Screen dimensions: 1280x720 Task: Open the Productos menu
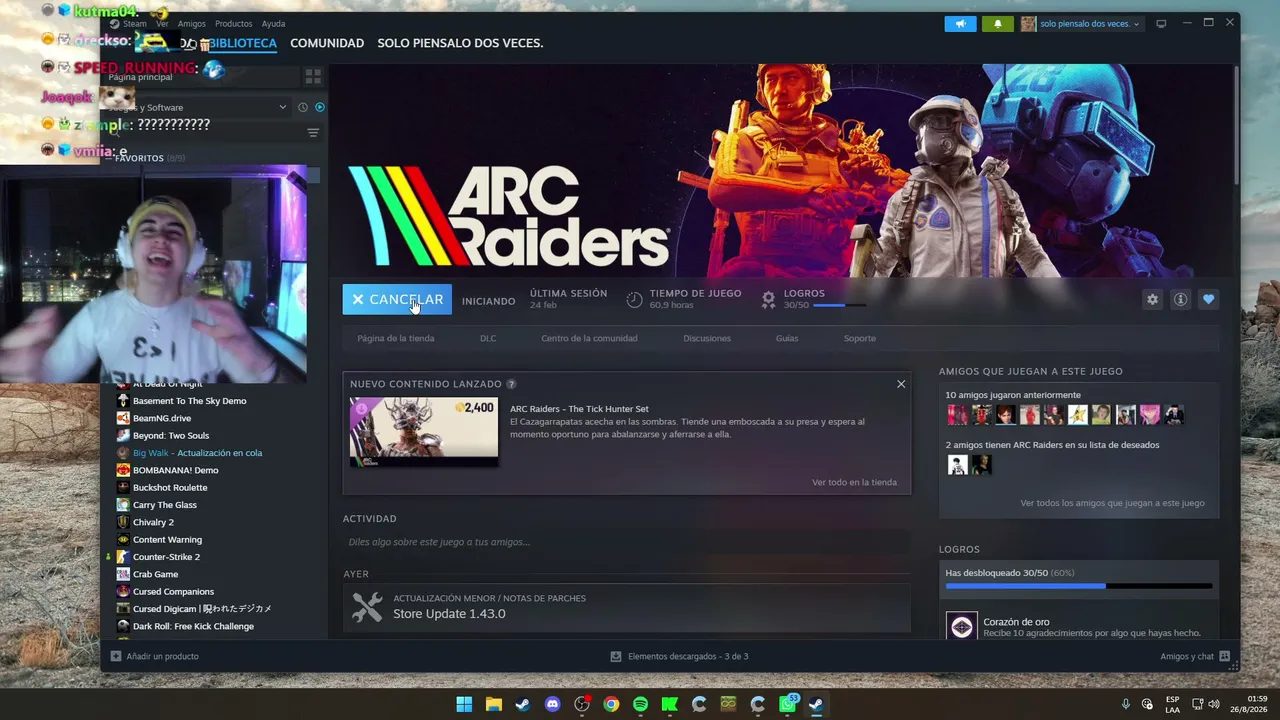234,24
